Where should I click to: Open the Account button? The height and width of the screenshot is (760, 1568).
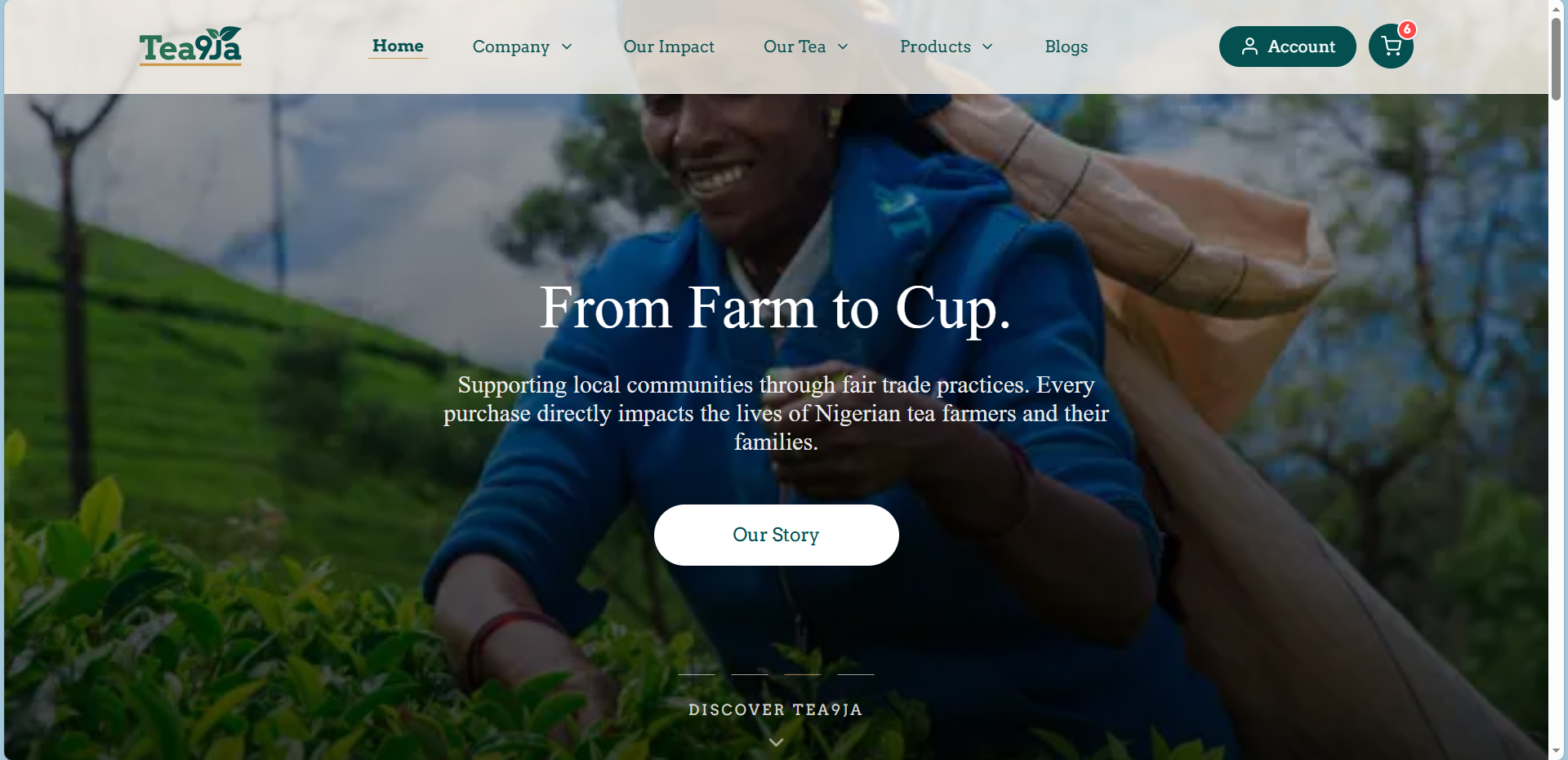click(1287, 47)
